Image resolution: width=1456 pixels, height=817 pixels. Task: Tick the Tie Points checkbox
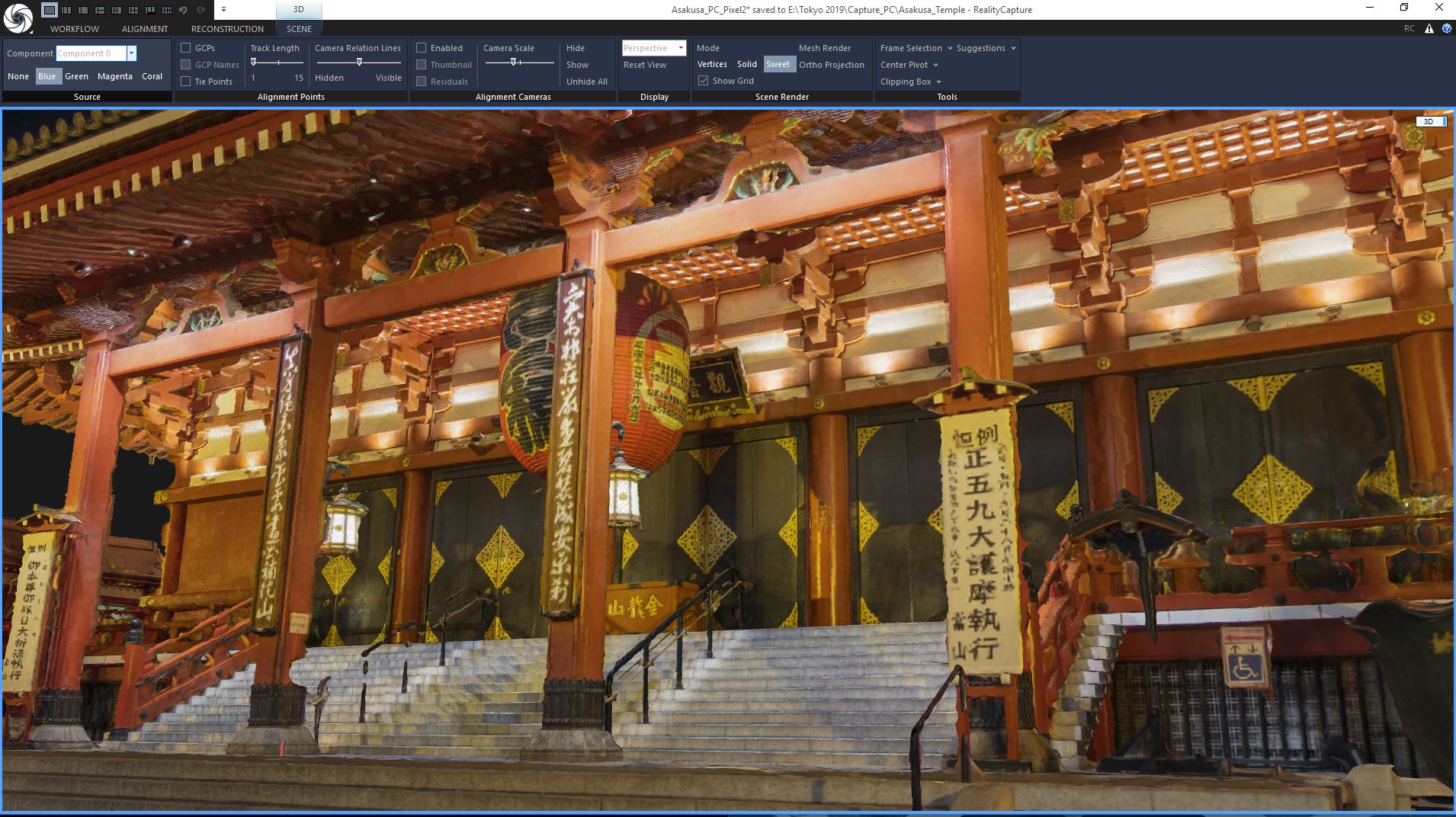(x=185, y=82)
